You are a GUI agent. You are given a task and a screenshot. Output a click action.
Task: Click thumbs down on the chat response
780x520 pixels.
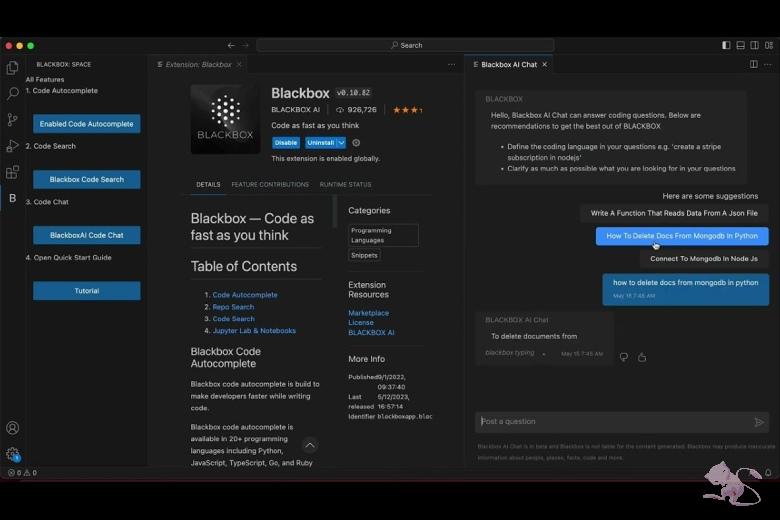pos(624,357)
